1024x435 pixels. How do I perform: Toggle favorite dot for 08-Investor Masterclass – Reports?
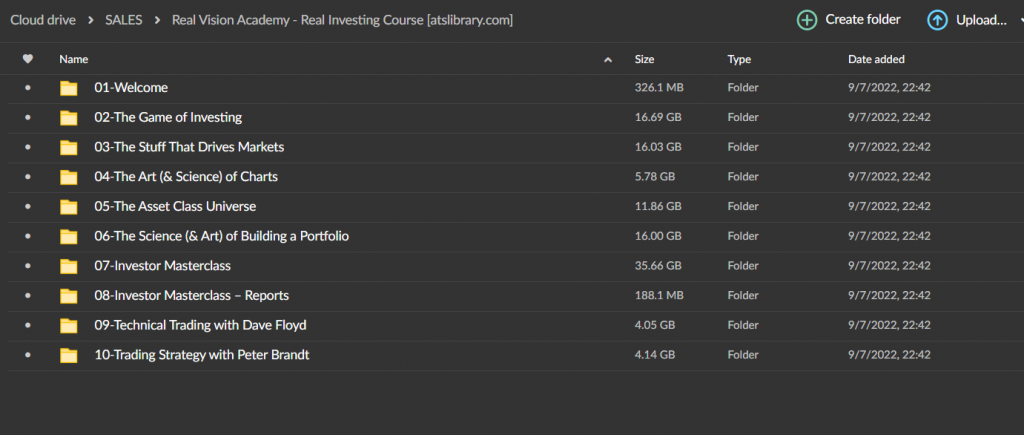[x=27, y=296]
